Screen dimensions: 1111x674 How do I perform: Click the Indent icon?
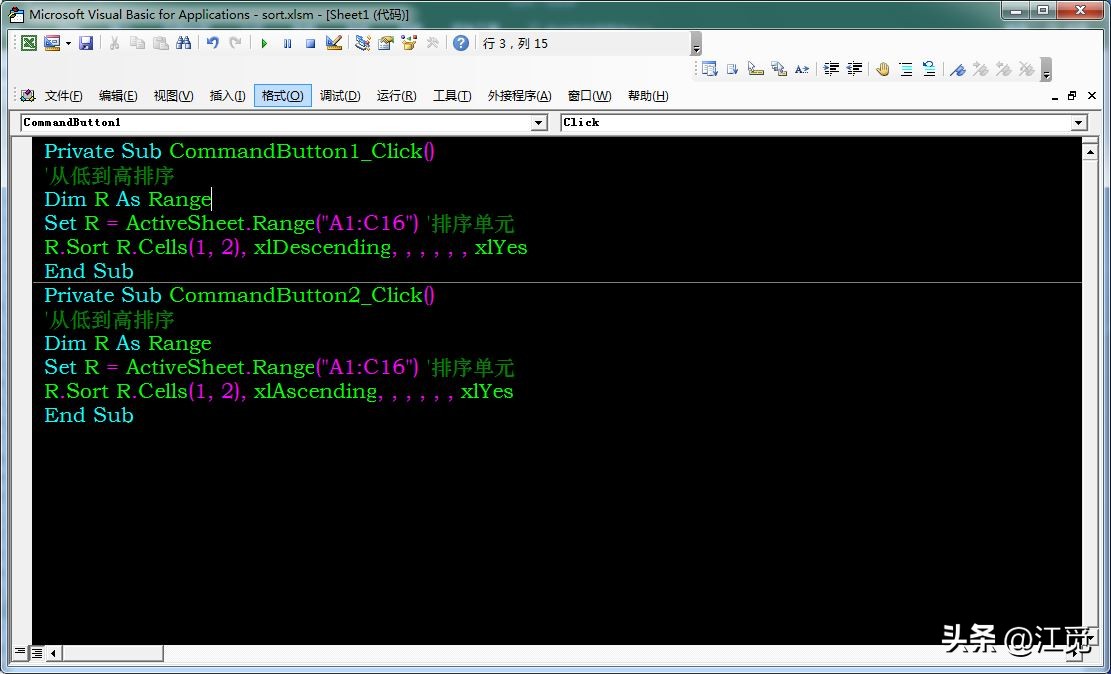point(831,69)
